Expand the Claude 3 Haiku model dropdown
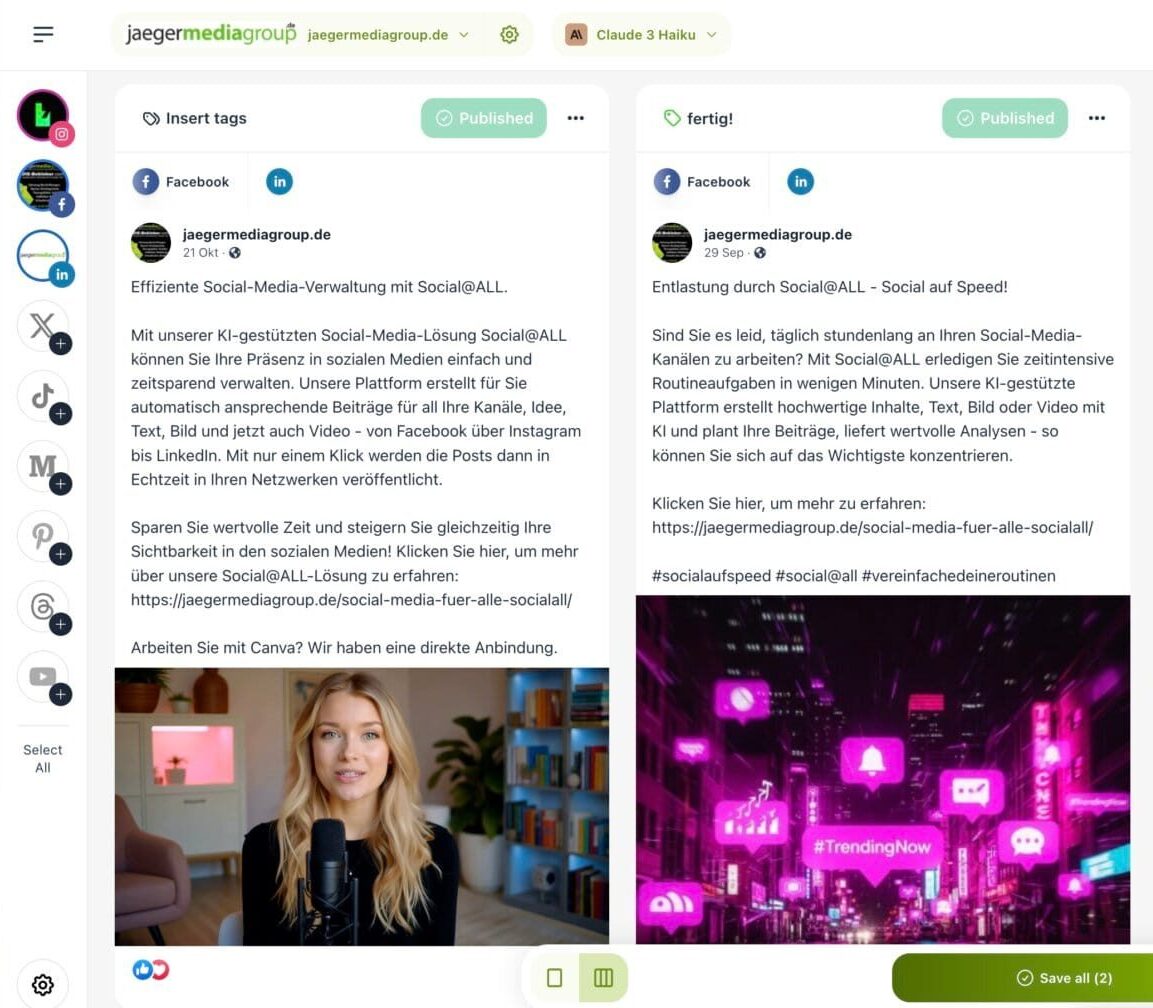The height and width of the screenshot is (1008, 1153). pyautogui.click(x=641, y=35)
